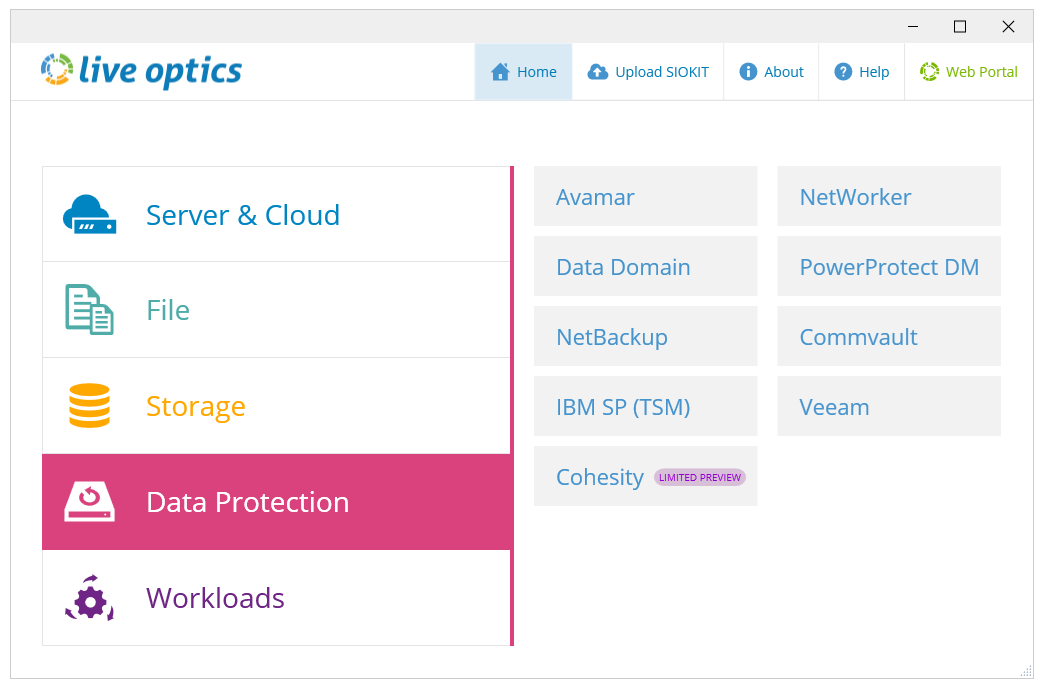This screenshot has width=1047, height=695.
Task: Open the Help label
Action: pyautogui.click(x=874, y=72)
